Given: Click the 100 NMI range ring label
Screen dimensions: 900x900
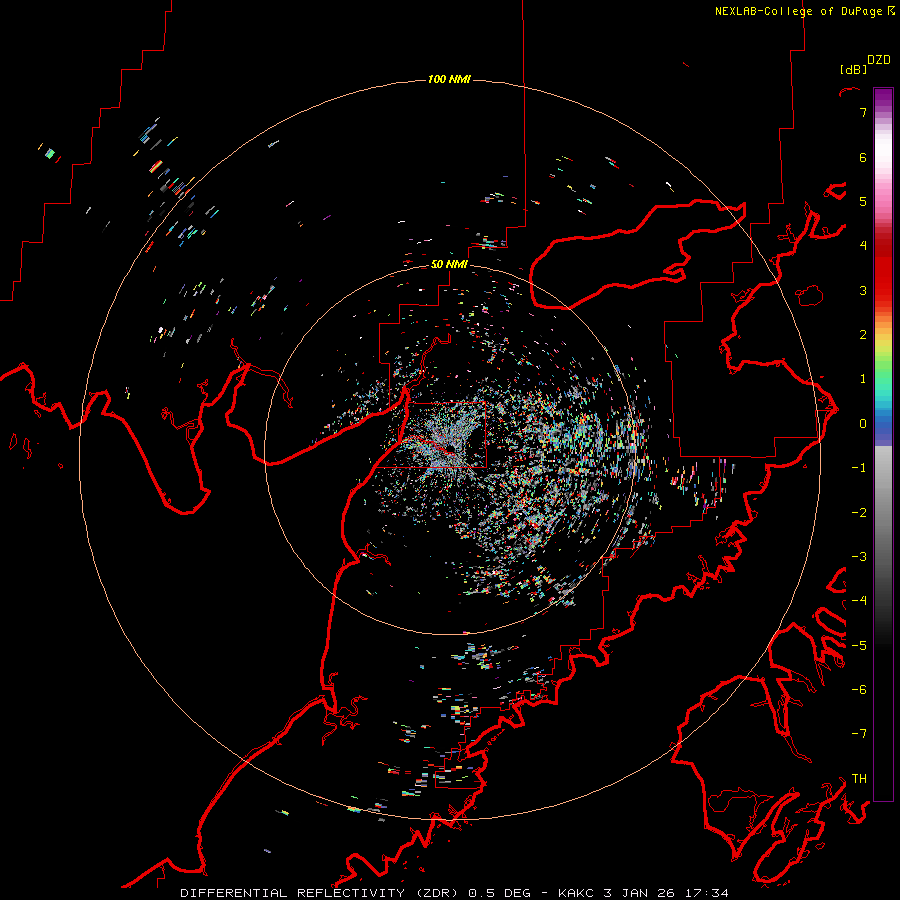Looking at the screenshot, I should (x=449, y=79).
